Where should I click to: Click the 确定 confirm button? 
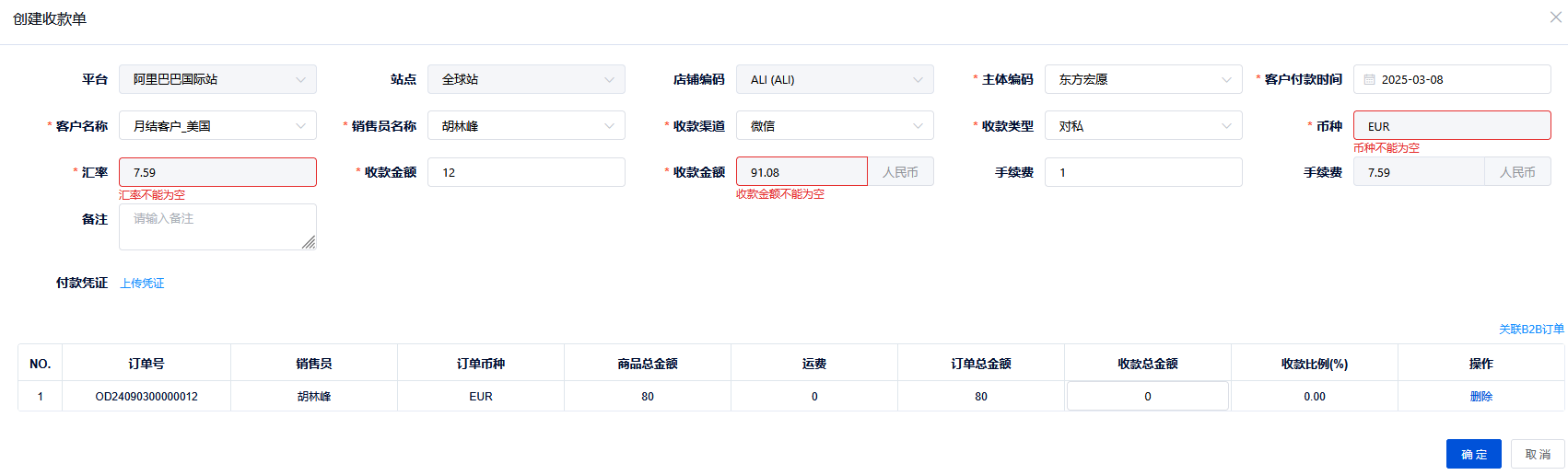click(1473, 454)
